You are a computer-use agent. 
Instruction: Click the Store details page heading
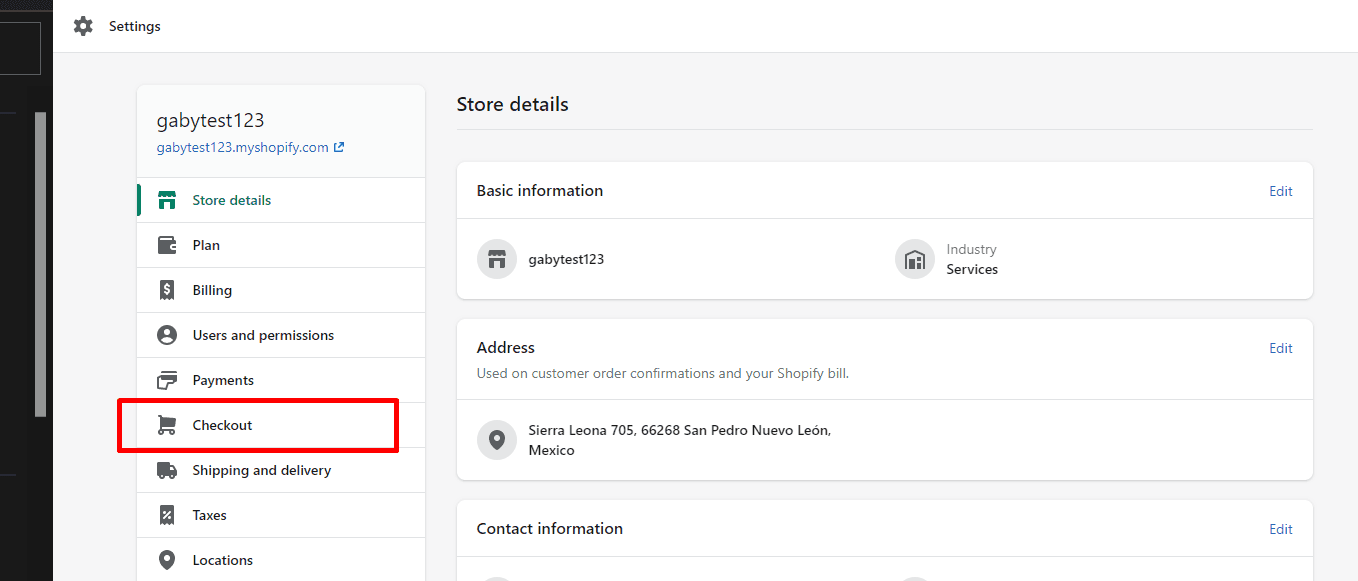(513, 104)
